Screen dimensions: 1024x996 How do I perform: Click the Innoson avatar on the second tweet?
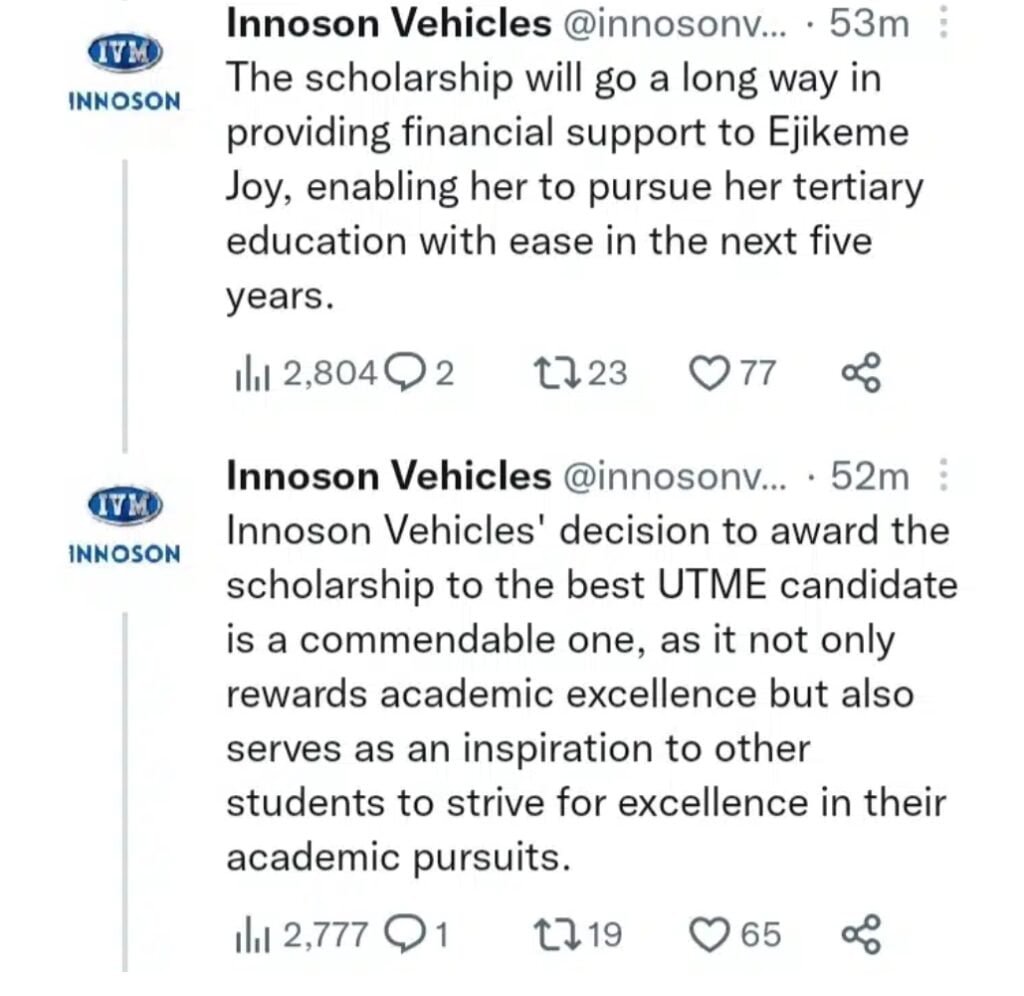coord(124,504)
